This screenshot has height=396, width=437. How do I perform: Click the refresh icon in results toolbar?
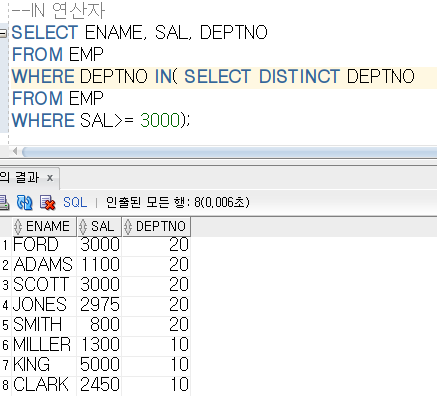click(25, 202)
